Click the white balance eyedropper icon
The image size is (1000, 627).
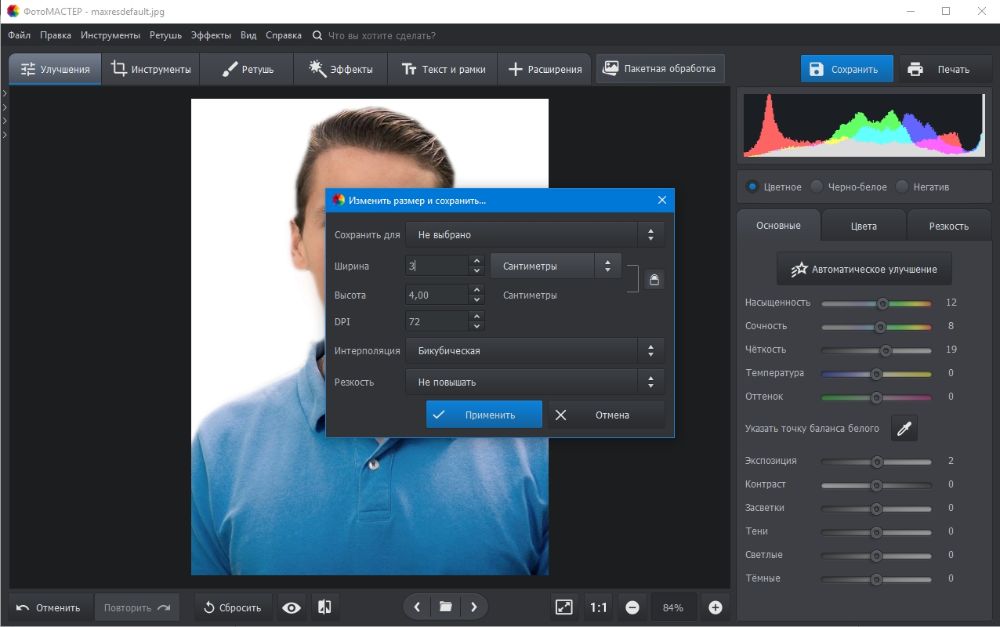(904, 429)
